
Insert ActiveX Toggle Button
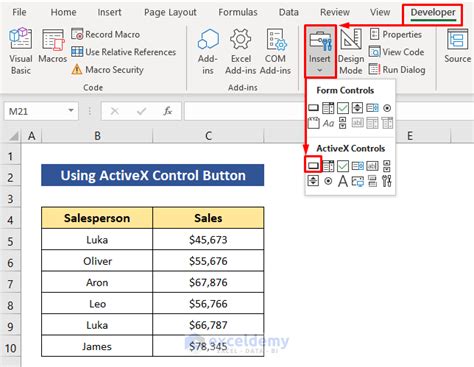click(x=372, y=181)
